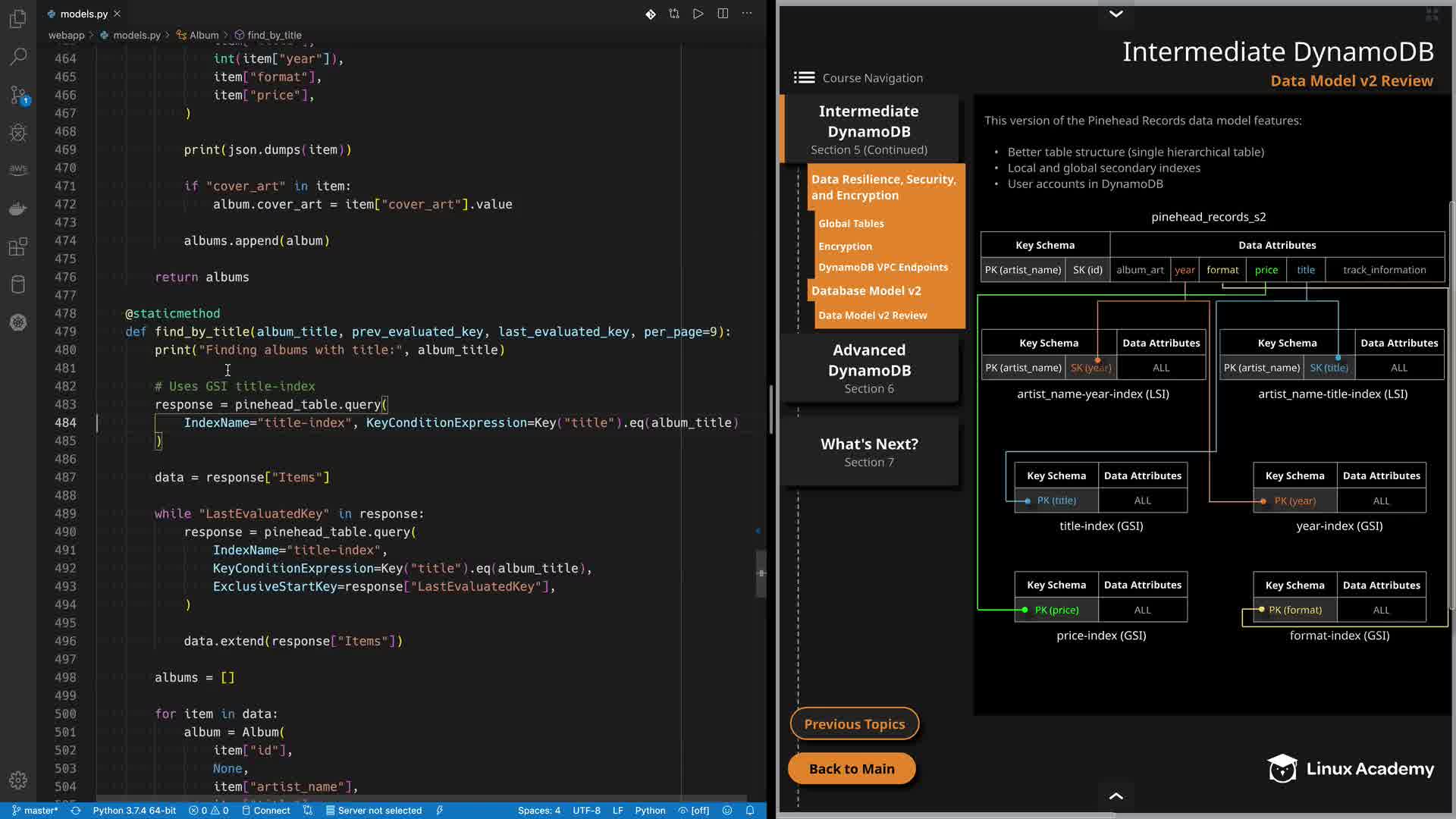Select the models.py editor tab

(83, 14)
